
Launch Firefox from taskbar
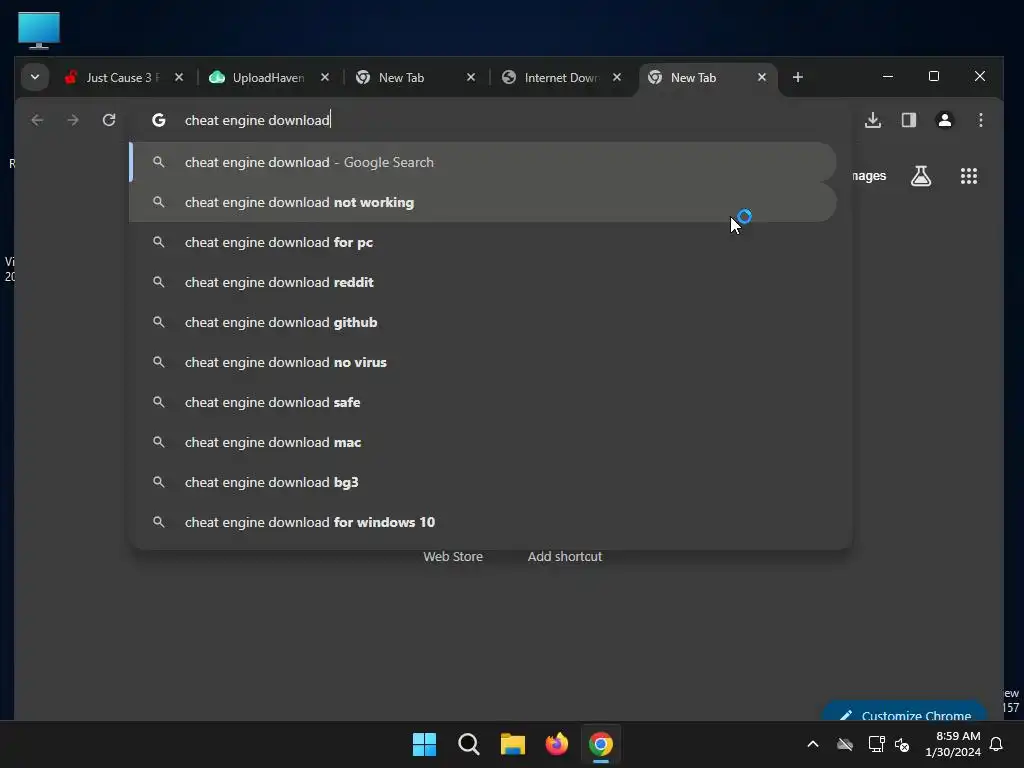tap(556, 744)
